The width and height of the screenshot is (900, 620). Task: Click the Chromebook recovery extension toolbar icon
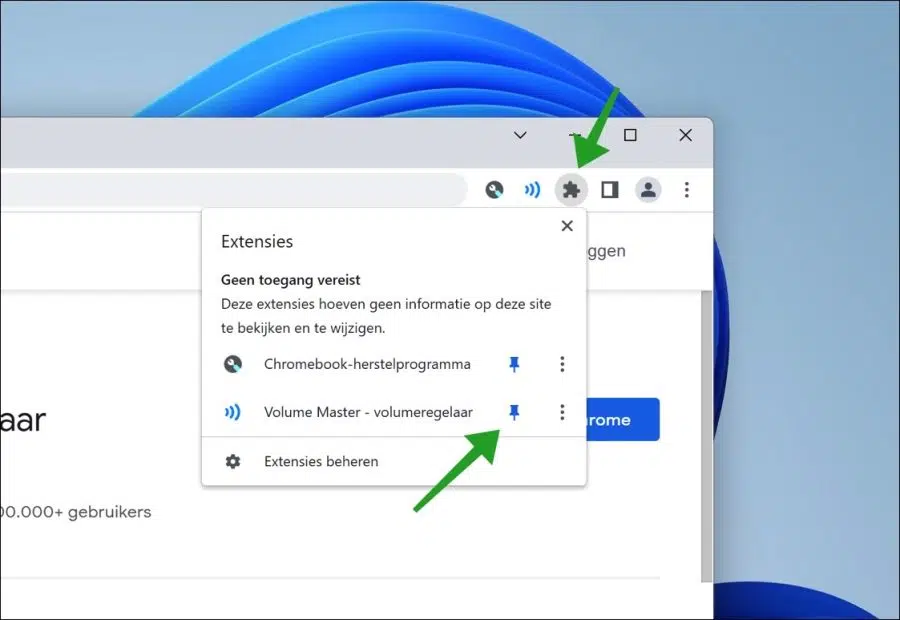[494, 189]
